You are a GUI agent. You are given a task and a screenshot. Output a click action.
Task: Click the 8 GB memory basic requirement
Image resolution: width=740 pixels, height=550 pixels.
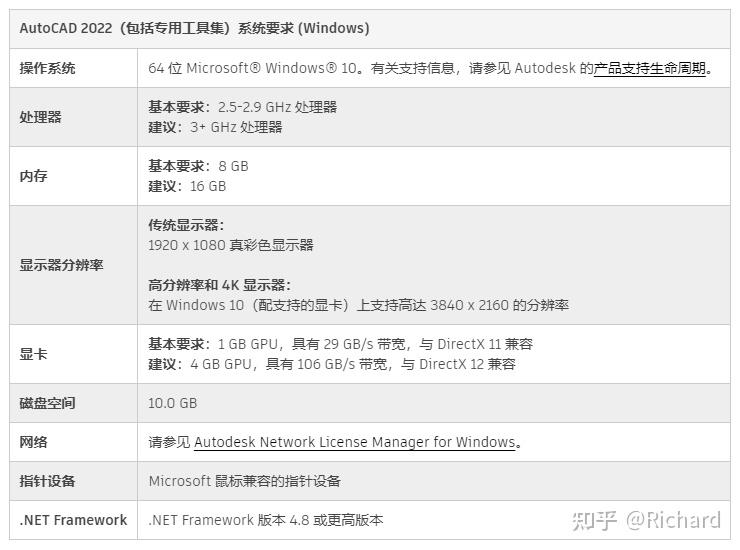click(198, 166)
